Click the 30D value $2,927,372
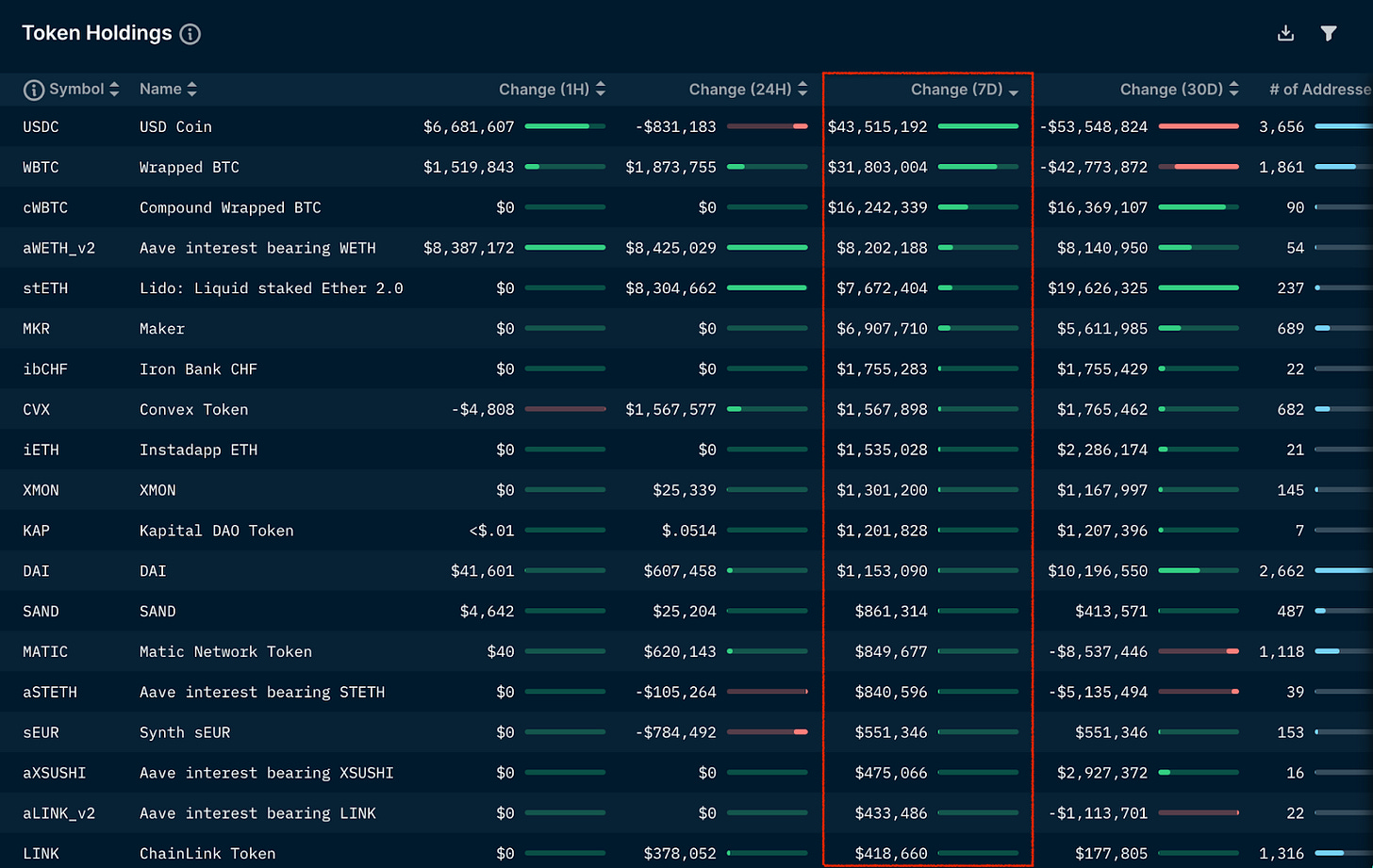The image size is (1373, 868). (1102, 773)
